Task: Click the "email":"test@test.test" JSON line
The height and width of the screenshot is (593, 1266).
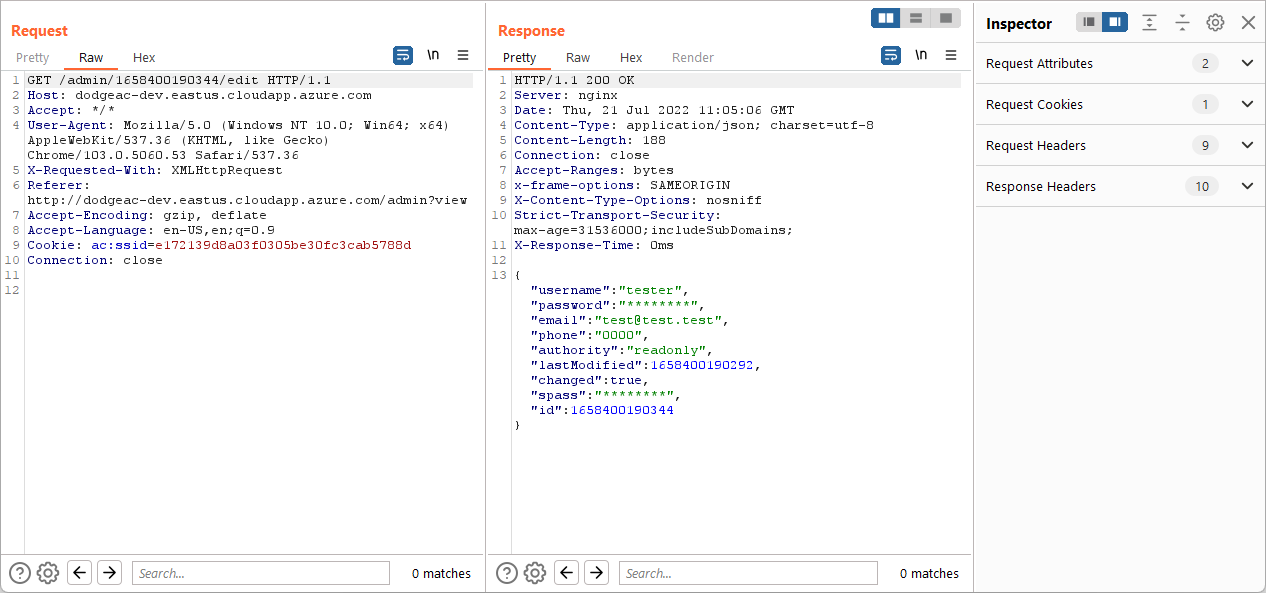Action: click(x=630, y=320)
